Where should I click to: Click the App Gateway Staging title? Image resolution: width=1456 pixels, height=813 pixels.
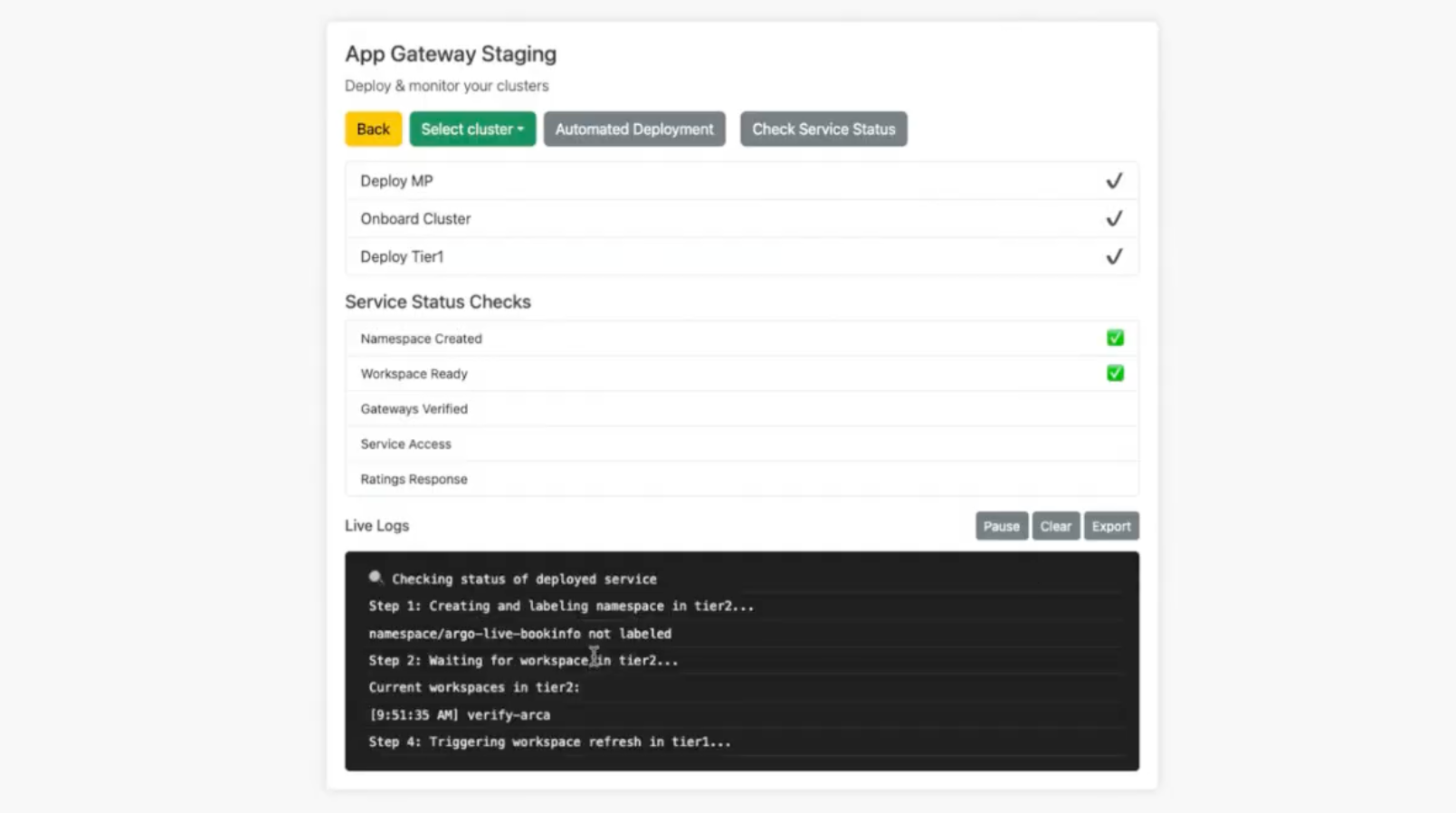(x=451, y=54)
